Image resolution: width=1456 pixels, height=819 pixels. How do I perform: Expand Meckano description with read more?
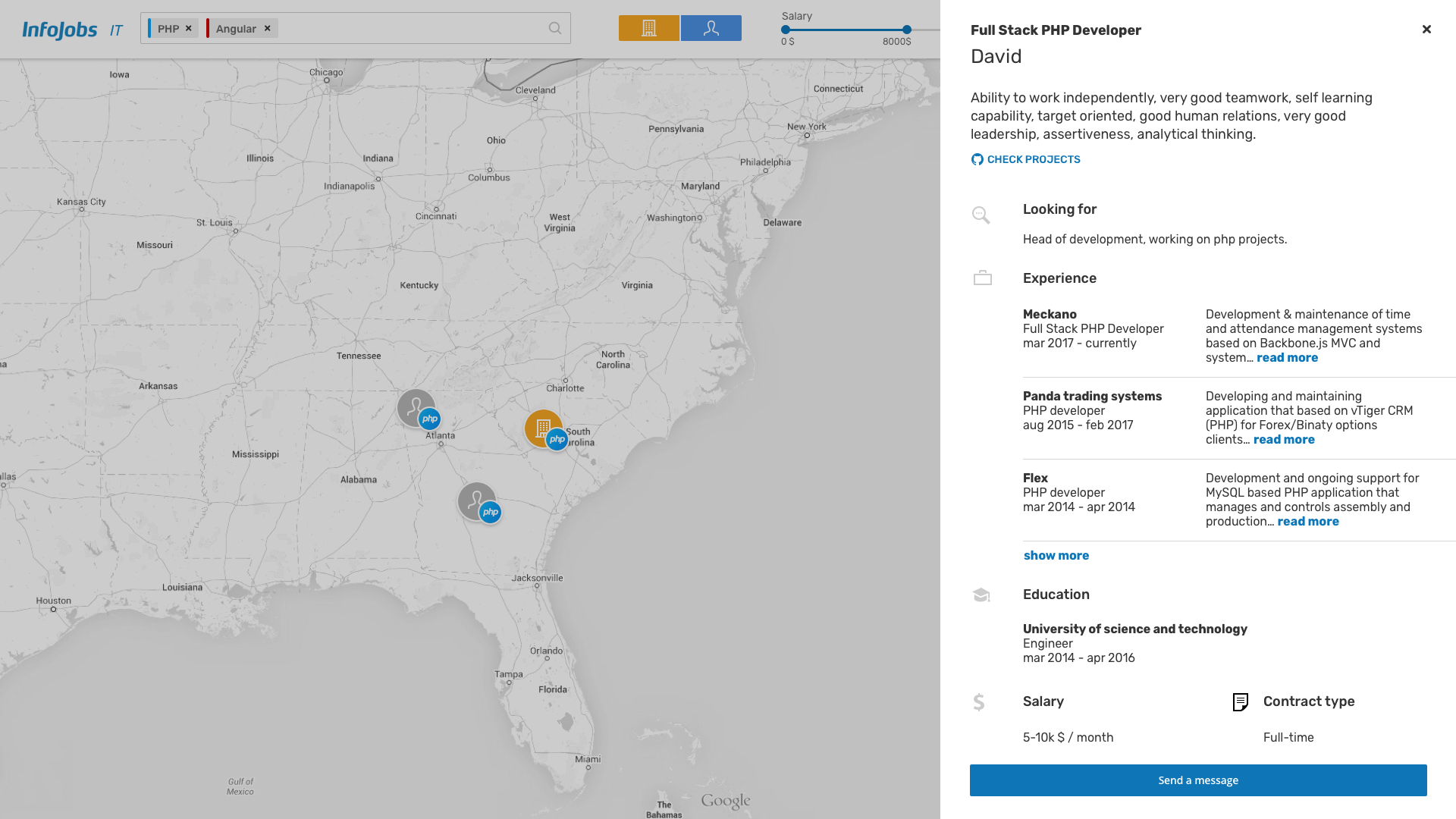pos(1287,358)
